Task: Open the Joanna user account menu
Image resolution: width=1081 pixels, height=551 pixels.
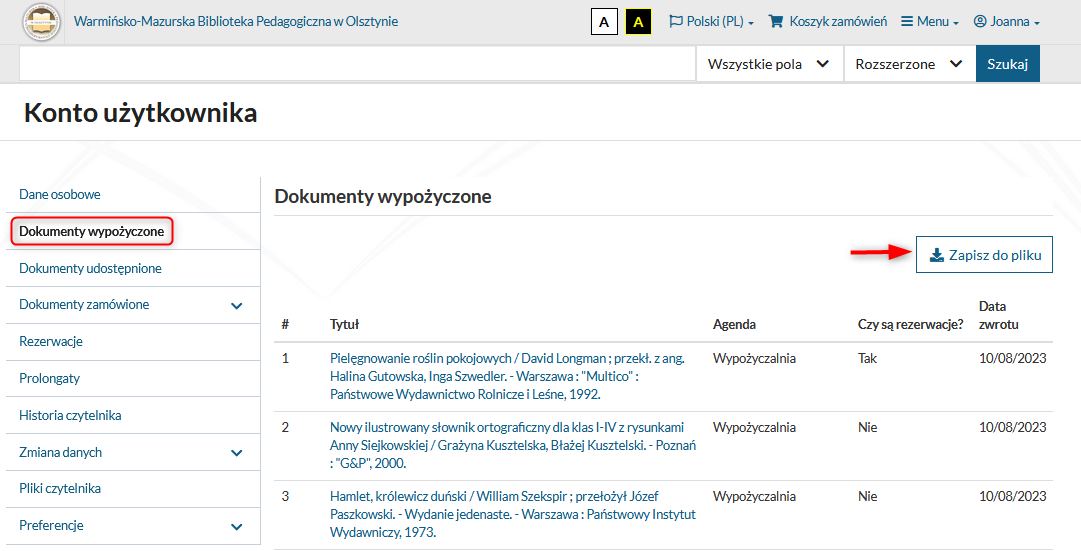Action: click(x=1007, y=22)
